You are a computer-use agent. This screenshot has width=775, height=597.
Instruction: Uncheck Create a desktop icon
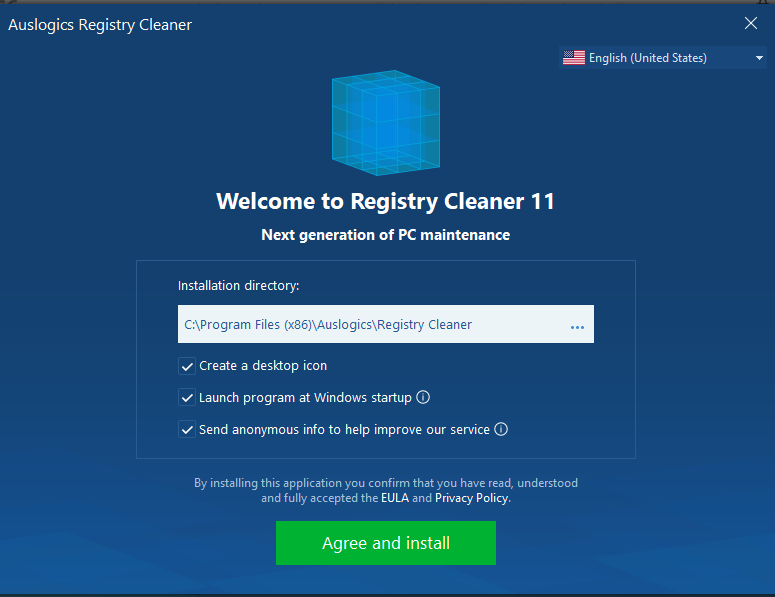point(187,366)
